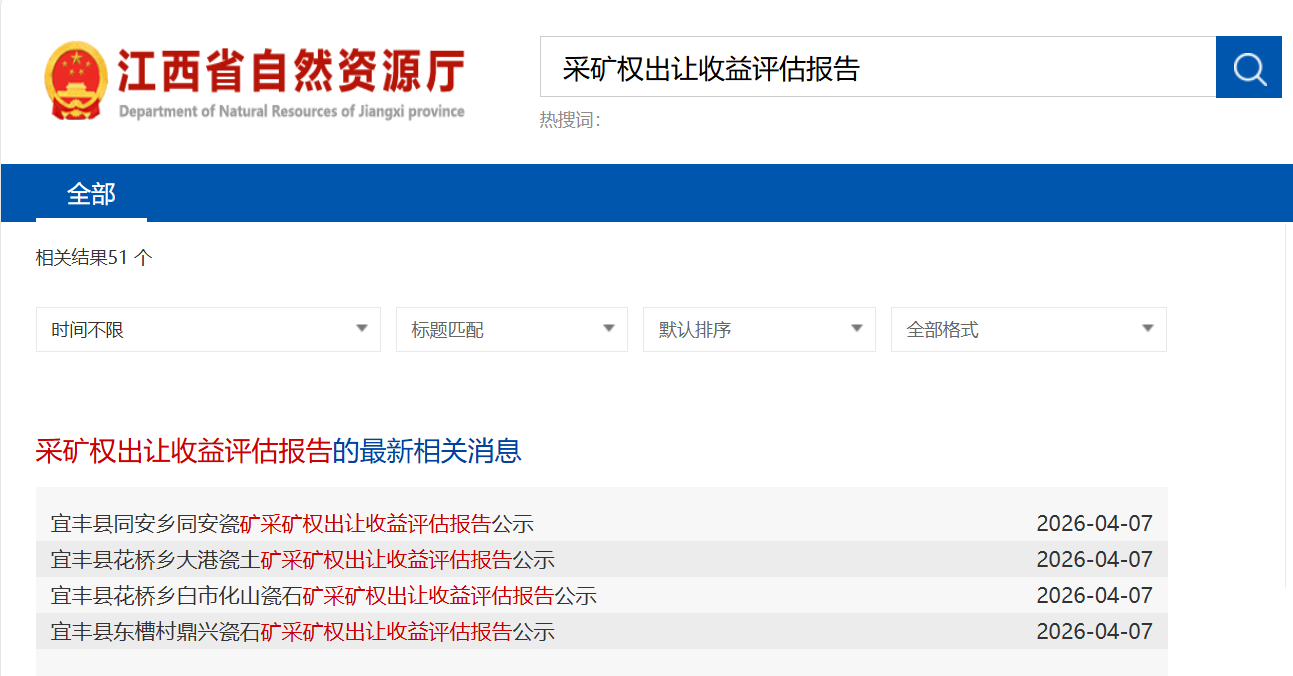The width and height of the screenshot is (1293, 676).
Task: Click the national emblem logo icon
Action: pos(75,74)
